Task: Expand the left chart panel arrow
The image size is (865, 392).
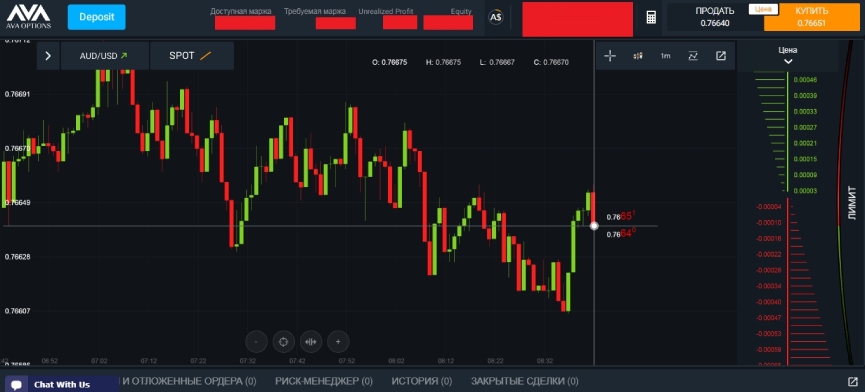Action: coord(48,56)
